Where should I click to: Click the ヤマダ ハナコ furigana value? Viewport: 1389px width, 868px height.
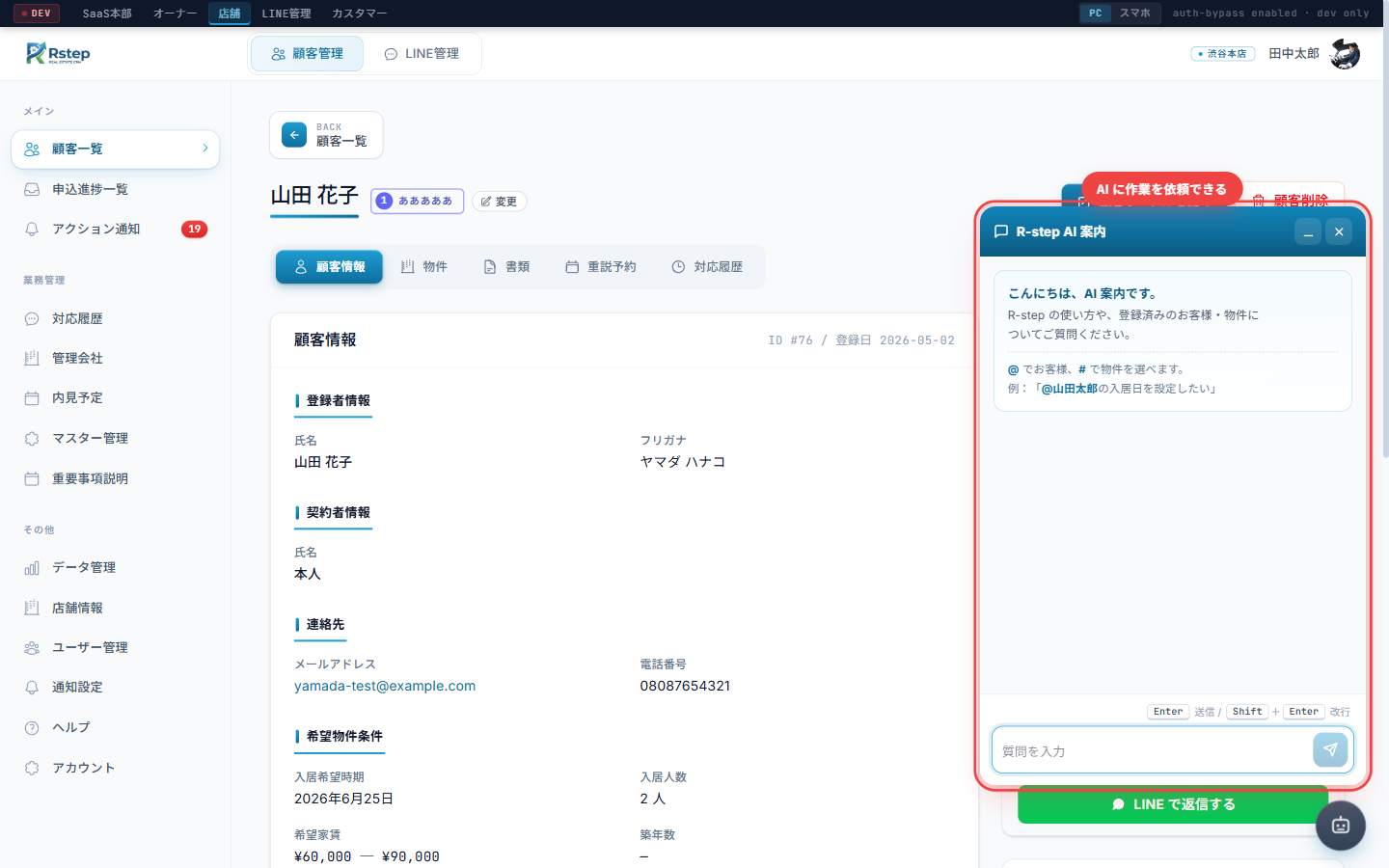point(683,462)
